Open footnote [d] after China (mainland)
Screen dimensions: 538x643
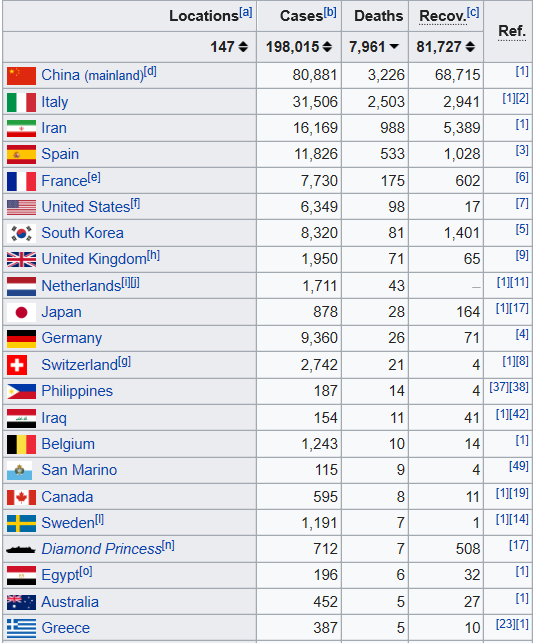point(150,71)
